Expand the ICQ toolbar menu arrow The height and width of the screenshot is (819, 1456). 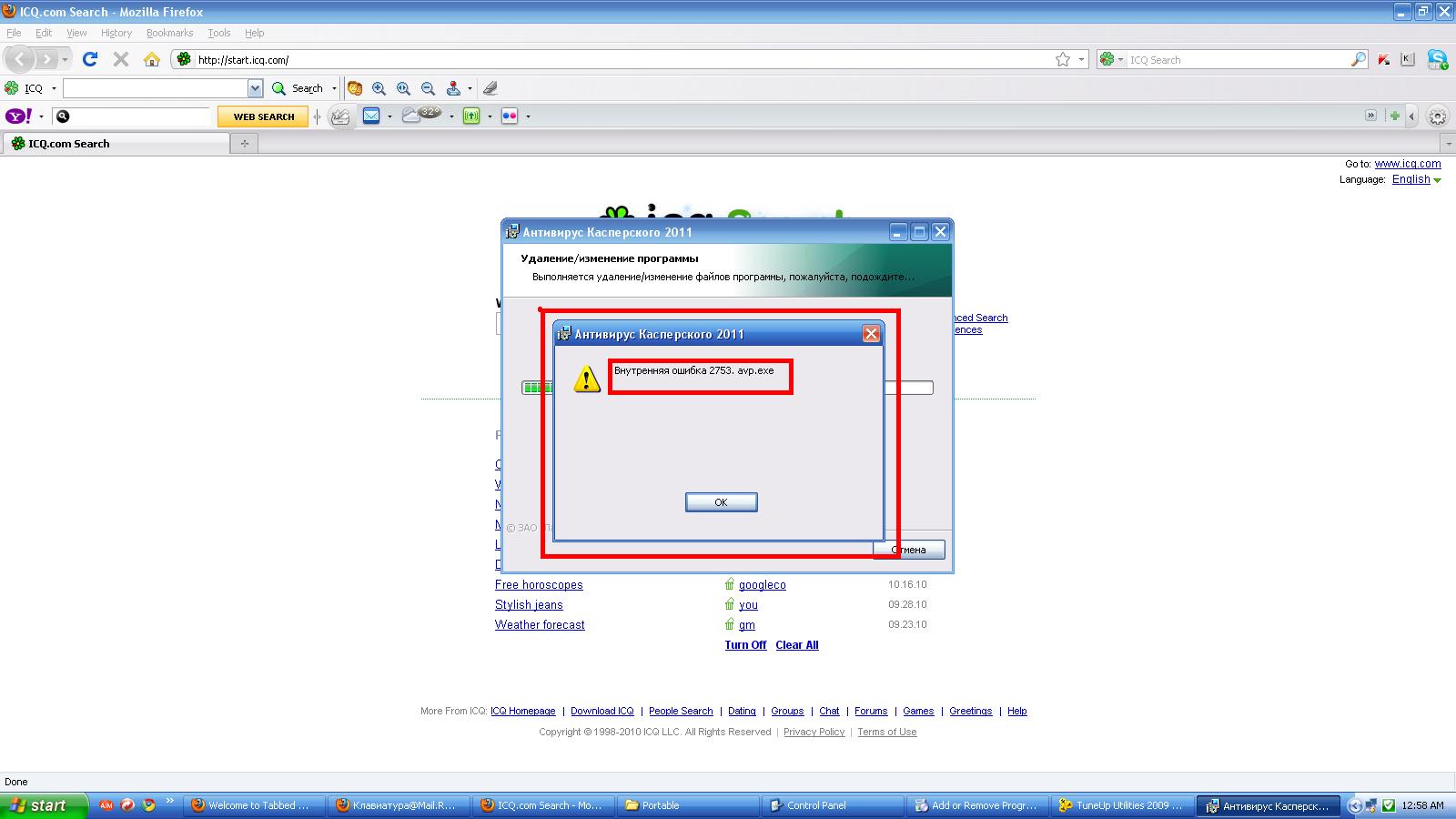coord(54,88)
